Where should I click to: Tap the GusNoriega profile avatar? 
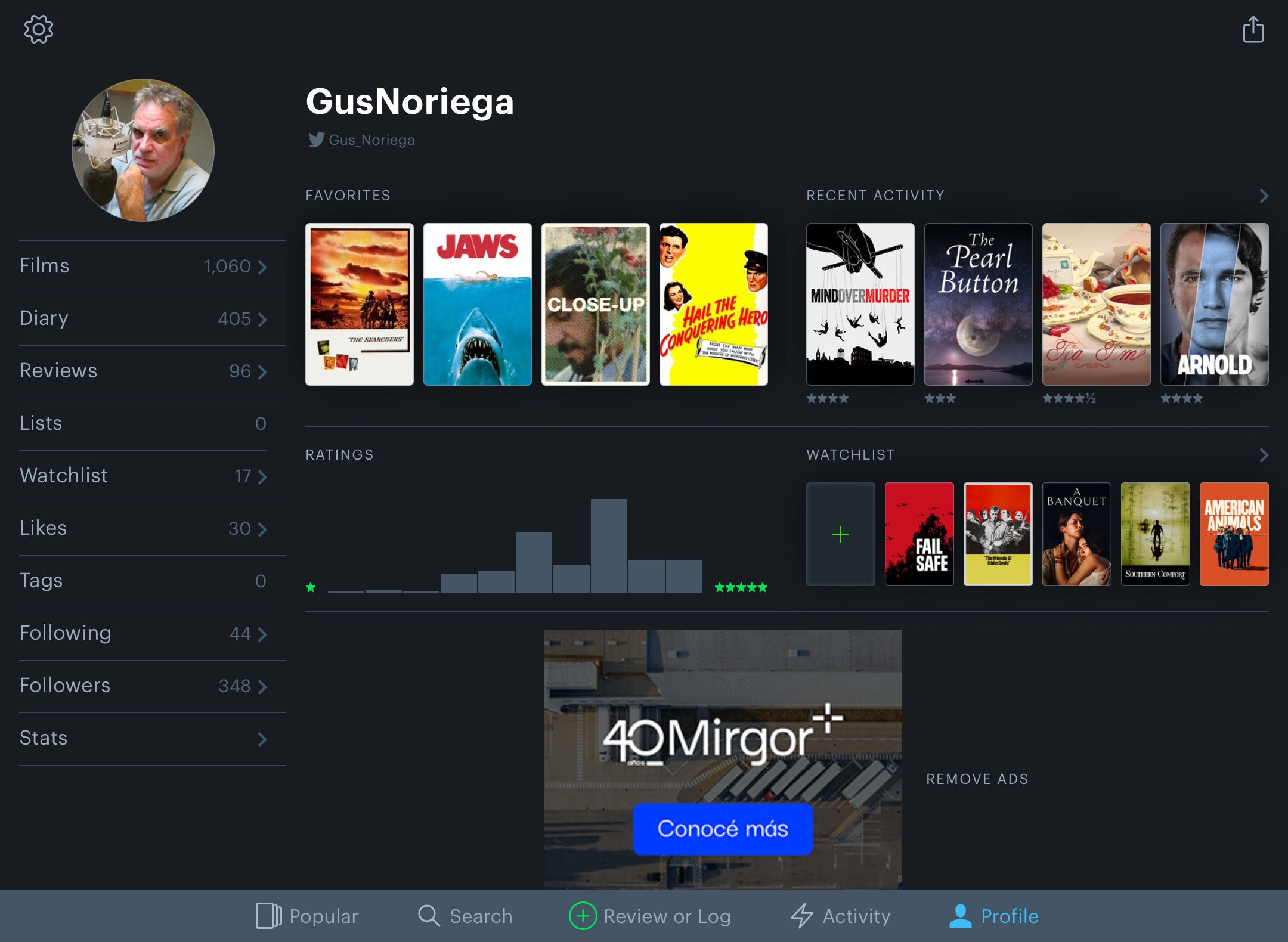click(x=143, y=150)
